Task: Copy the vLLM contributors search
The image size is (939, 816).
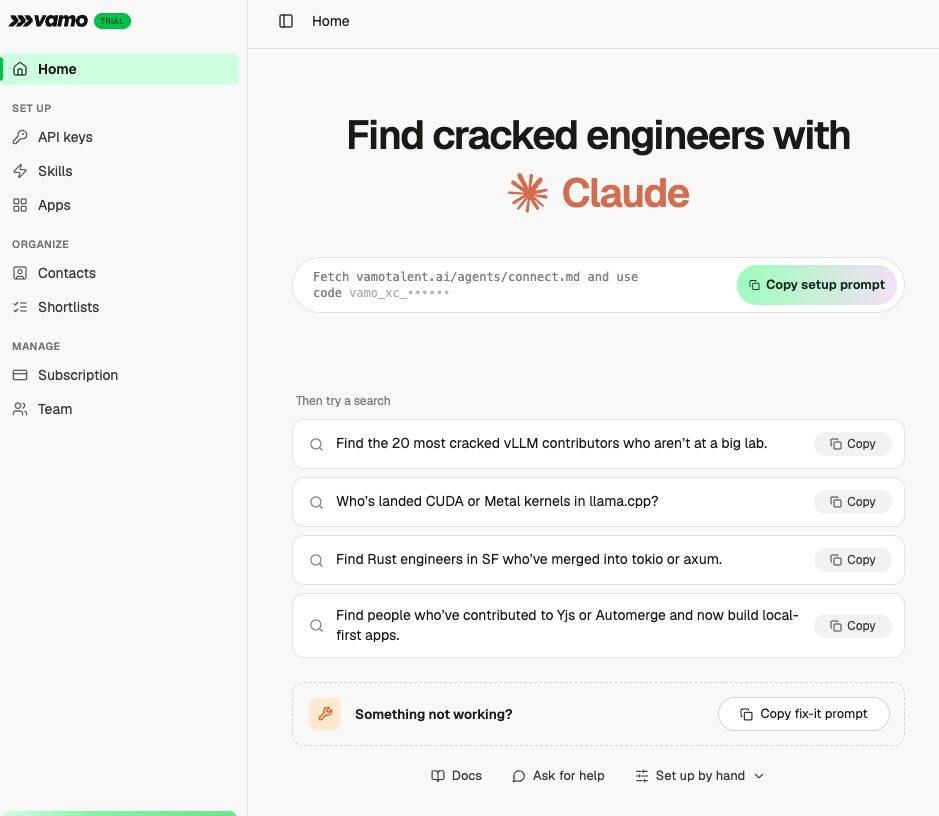Action: 853,444
